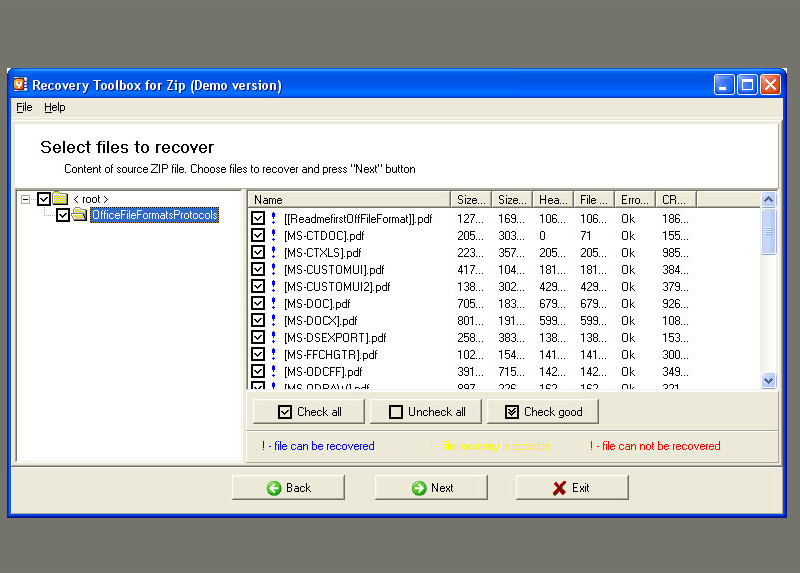
Task: Click the OfficeFileFormatsProtocols folder icon
Action: [x=79, y=214]
